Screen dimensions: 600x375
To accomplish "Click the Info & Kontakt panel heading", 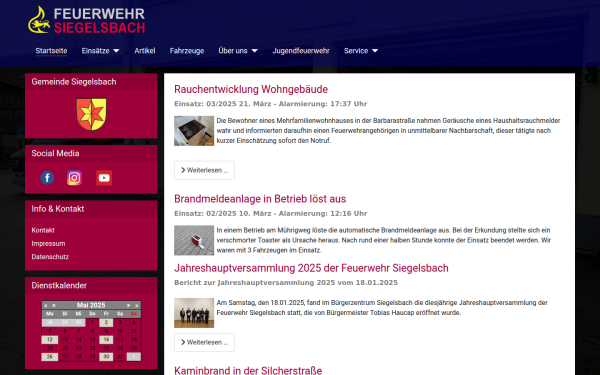I will 58,209.
